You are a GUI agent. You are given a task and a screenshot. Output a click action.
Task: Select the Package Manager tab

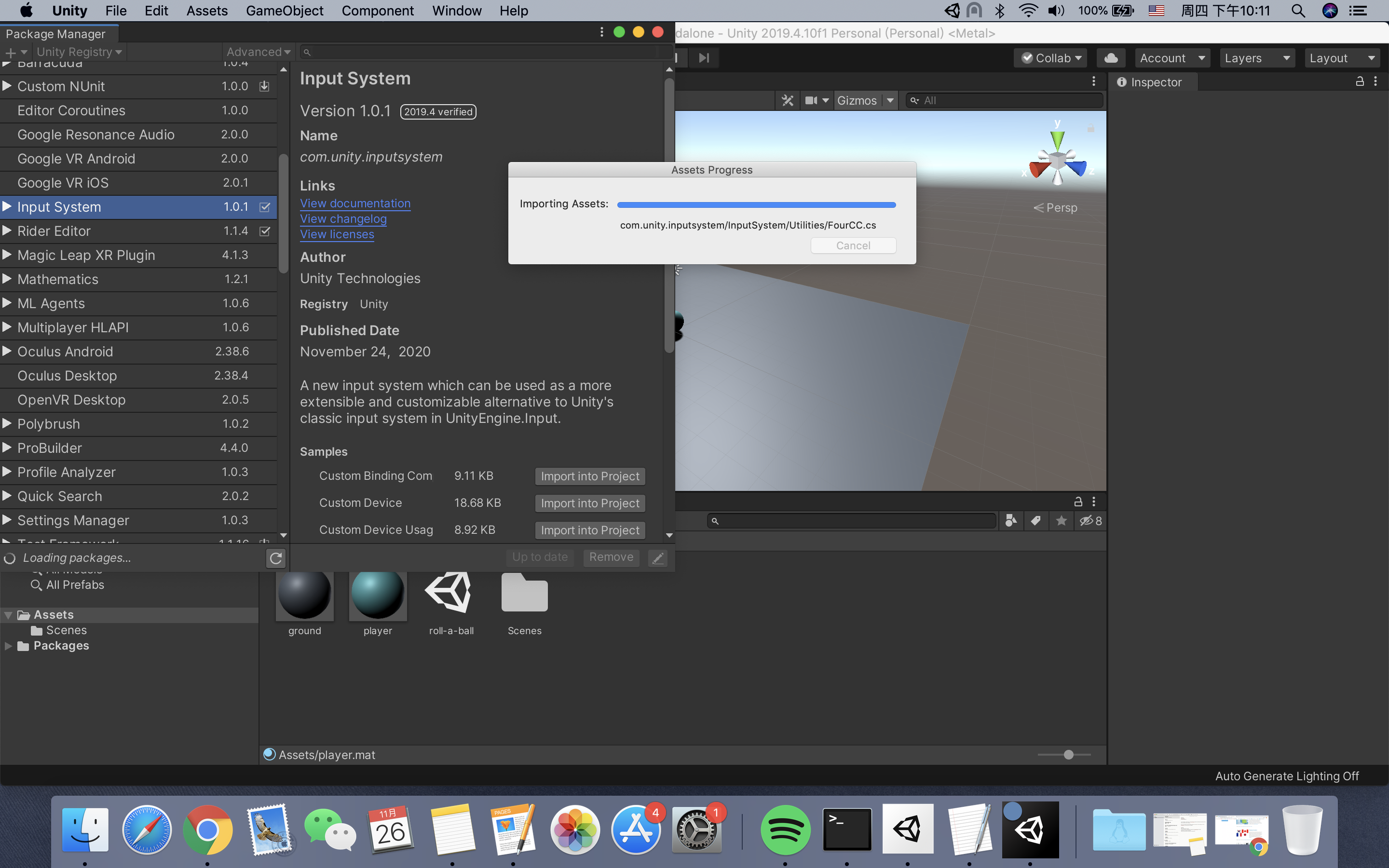[x=58, y=34]
